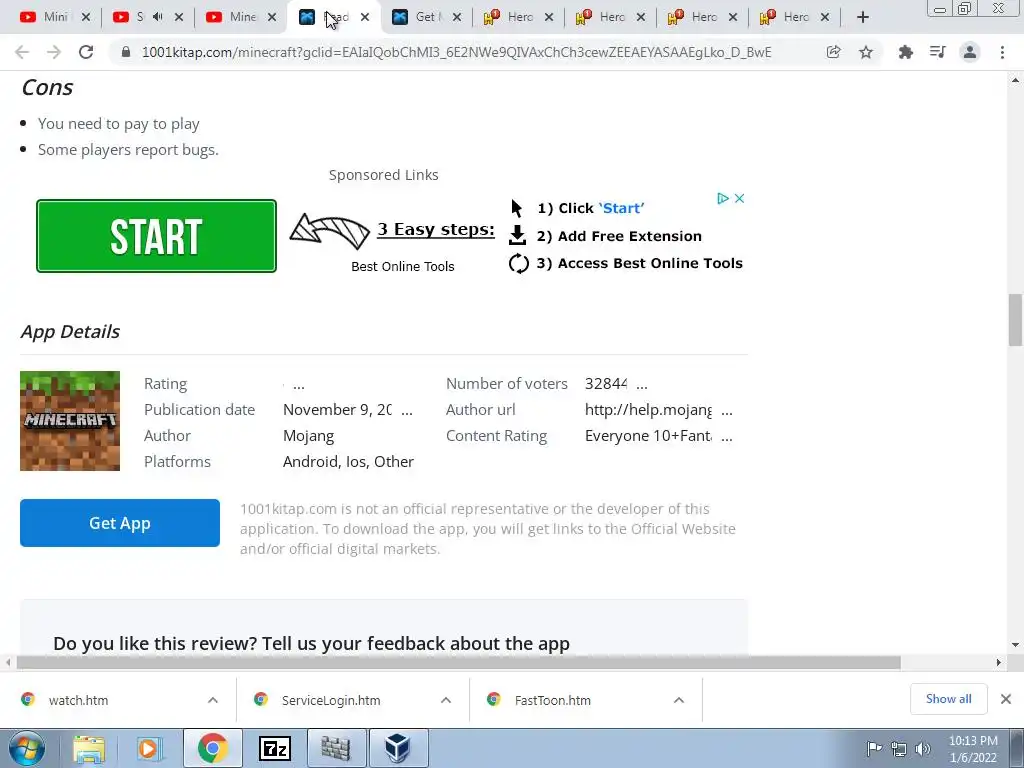The image size is (1024, 768).
Task: Open the watch.htm downloaded file
Action: [x=78, y=700]
